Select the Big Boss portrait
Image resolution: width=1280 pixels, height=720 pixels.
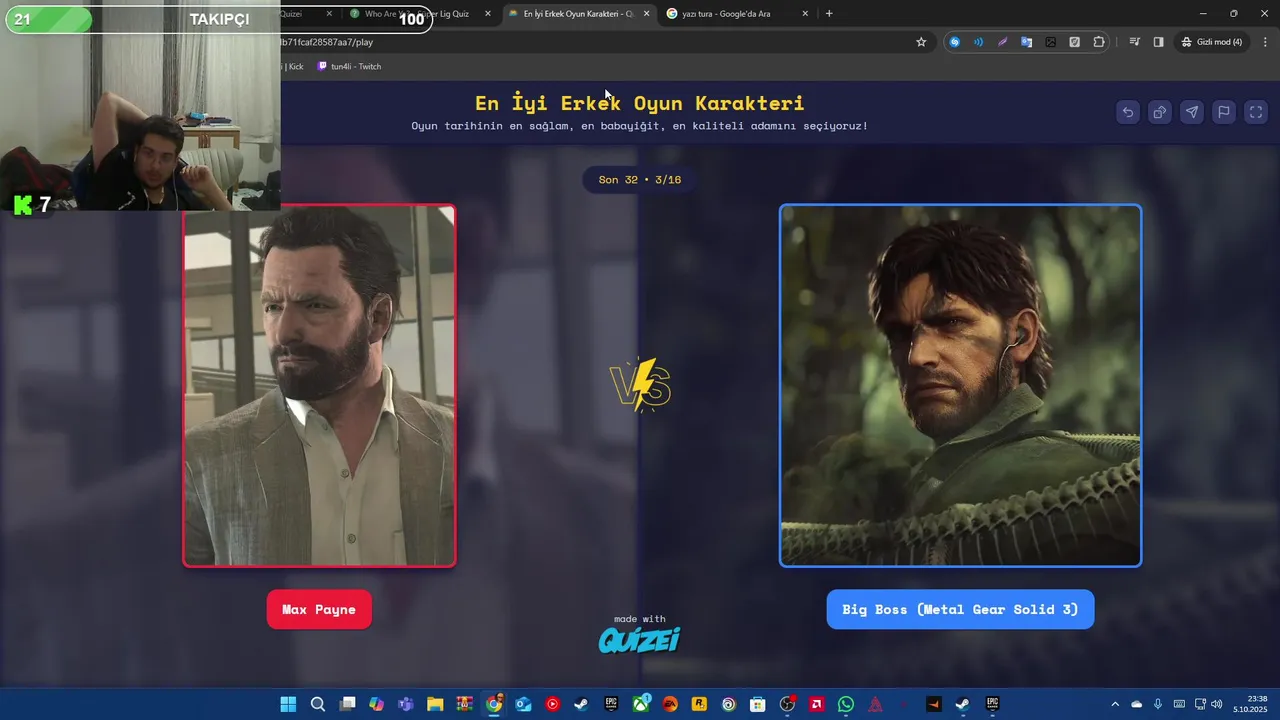pos(960,385)
